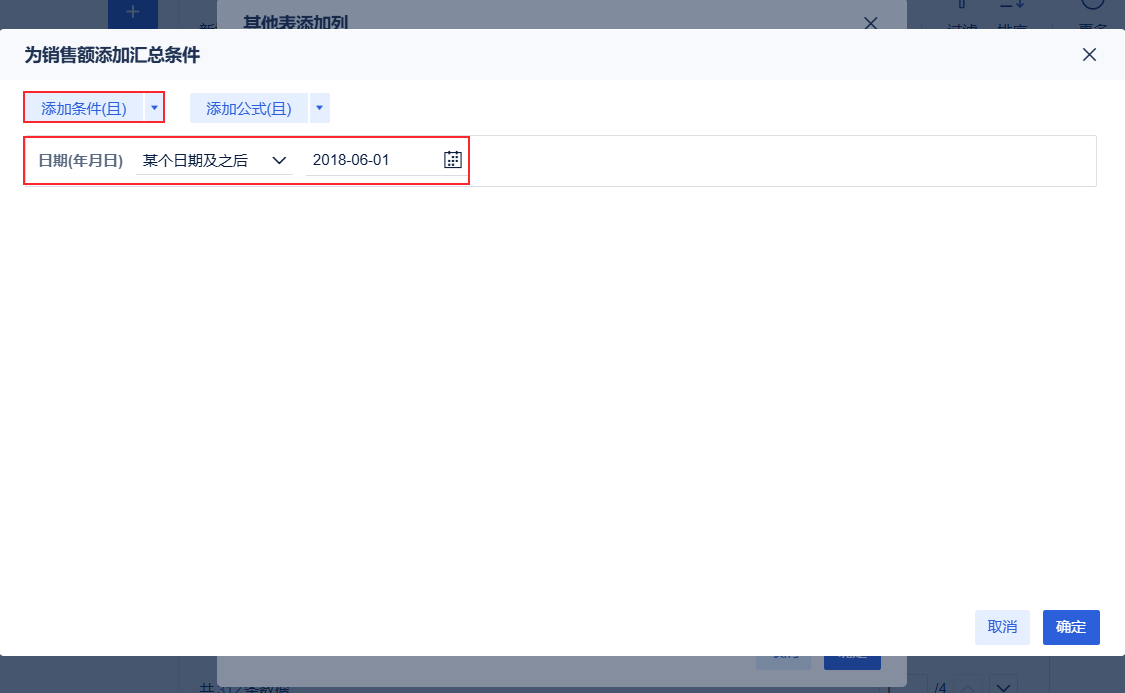Viewport: 1125px width, 693px height.
Task: Click the blue + add icon top left
Action: click(x=132, y=13)
